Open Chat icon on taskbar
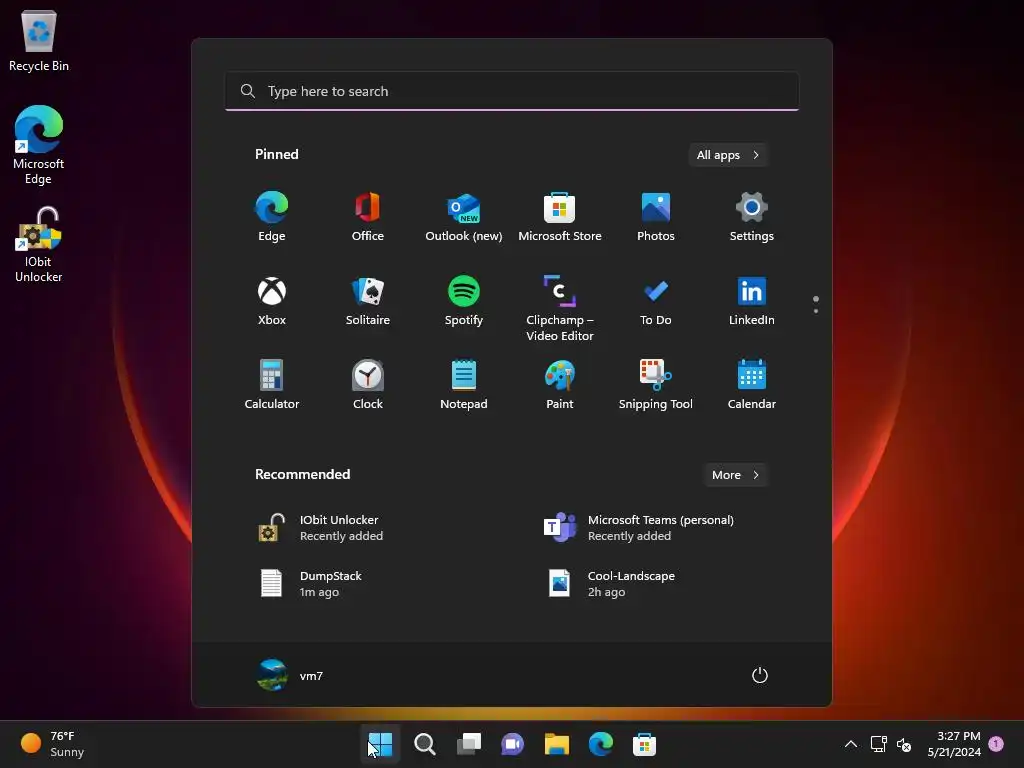This screenshot has width=1024, height=768. [513, 744]
